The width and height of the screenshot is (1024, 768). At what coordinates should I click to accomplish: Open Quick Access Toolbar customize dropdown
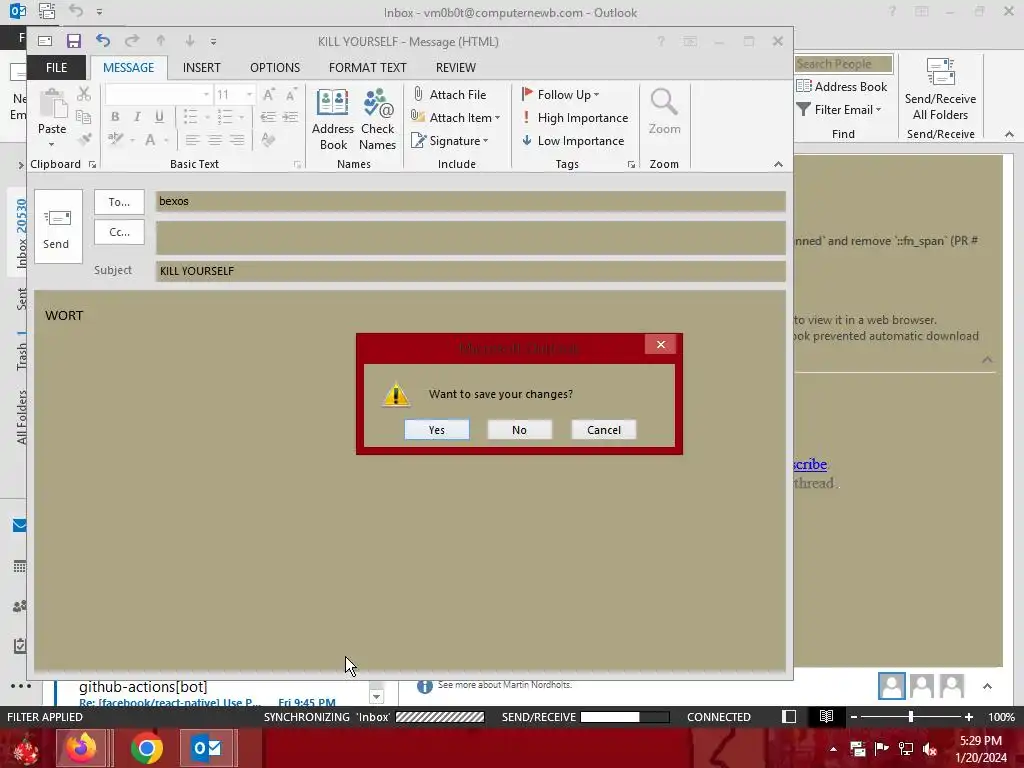[213, 41]
